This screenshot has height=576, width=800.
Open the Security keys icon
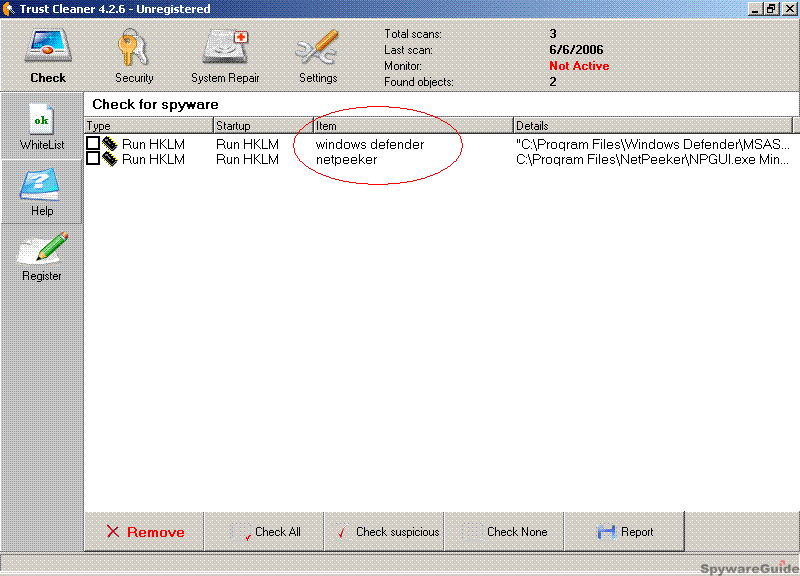point(134,48)
